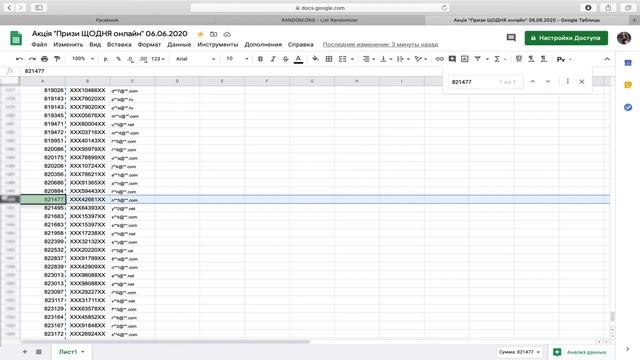Toggle bold formatting
The height and width of the screenshot is (360, 640).
(x=260, y=59)
